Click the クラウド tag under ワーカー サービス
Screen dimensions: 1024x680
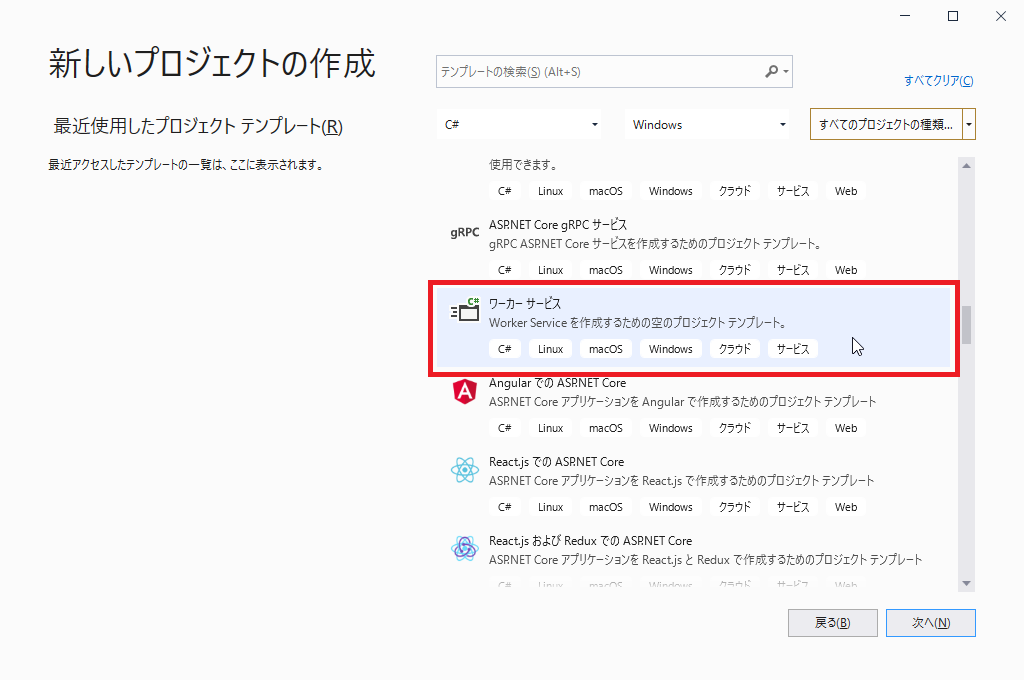pyautogui.click(x=735, y=349)
